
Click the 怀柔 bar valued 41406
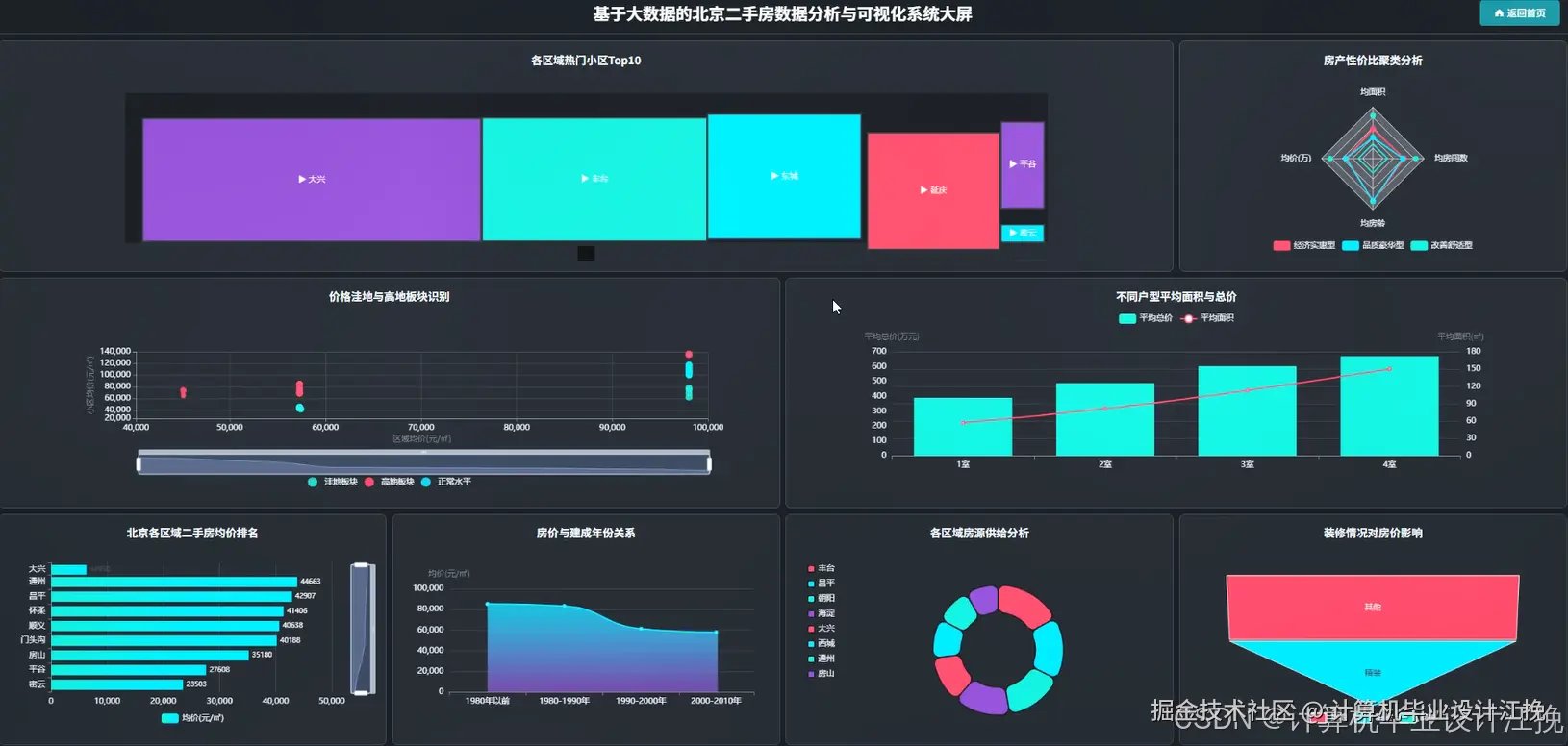click(167, 610)
